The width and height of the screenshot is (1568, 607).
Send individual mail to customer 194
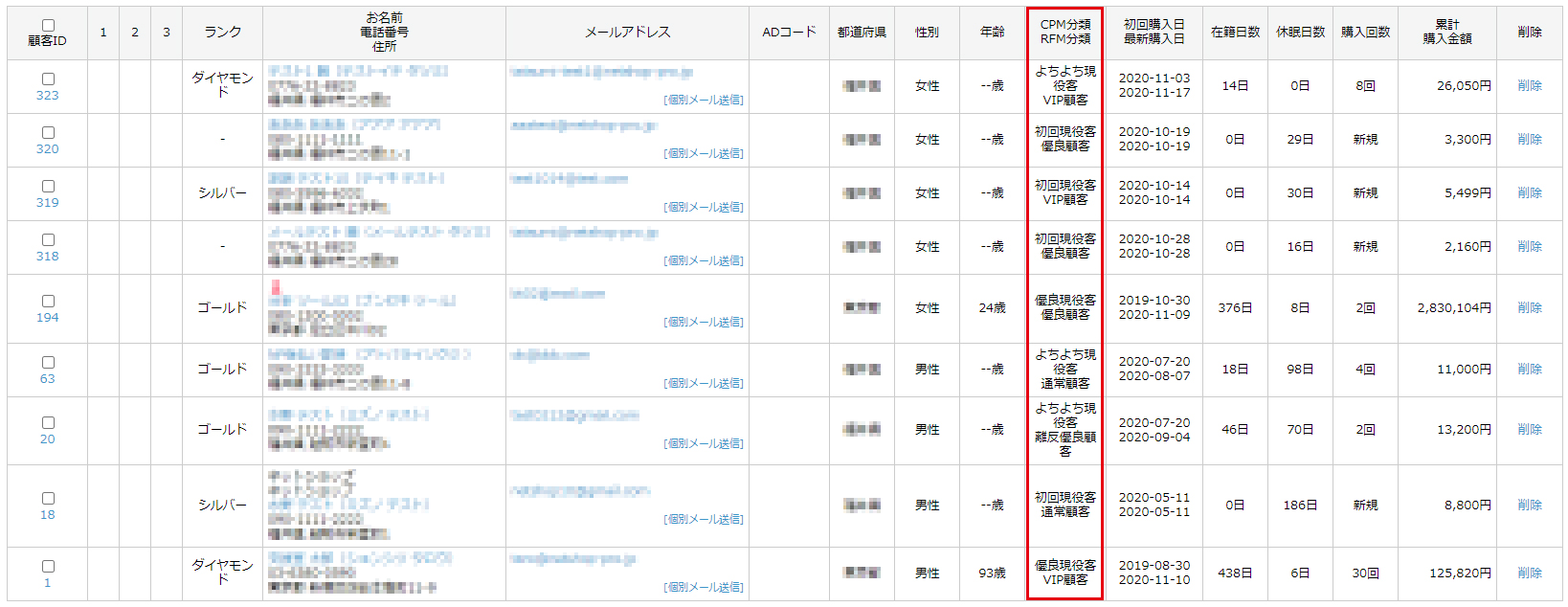(x=704, y=322)
